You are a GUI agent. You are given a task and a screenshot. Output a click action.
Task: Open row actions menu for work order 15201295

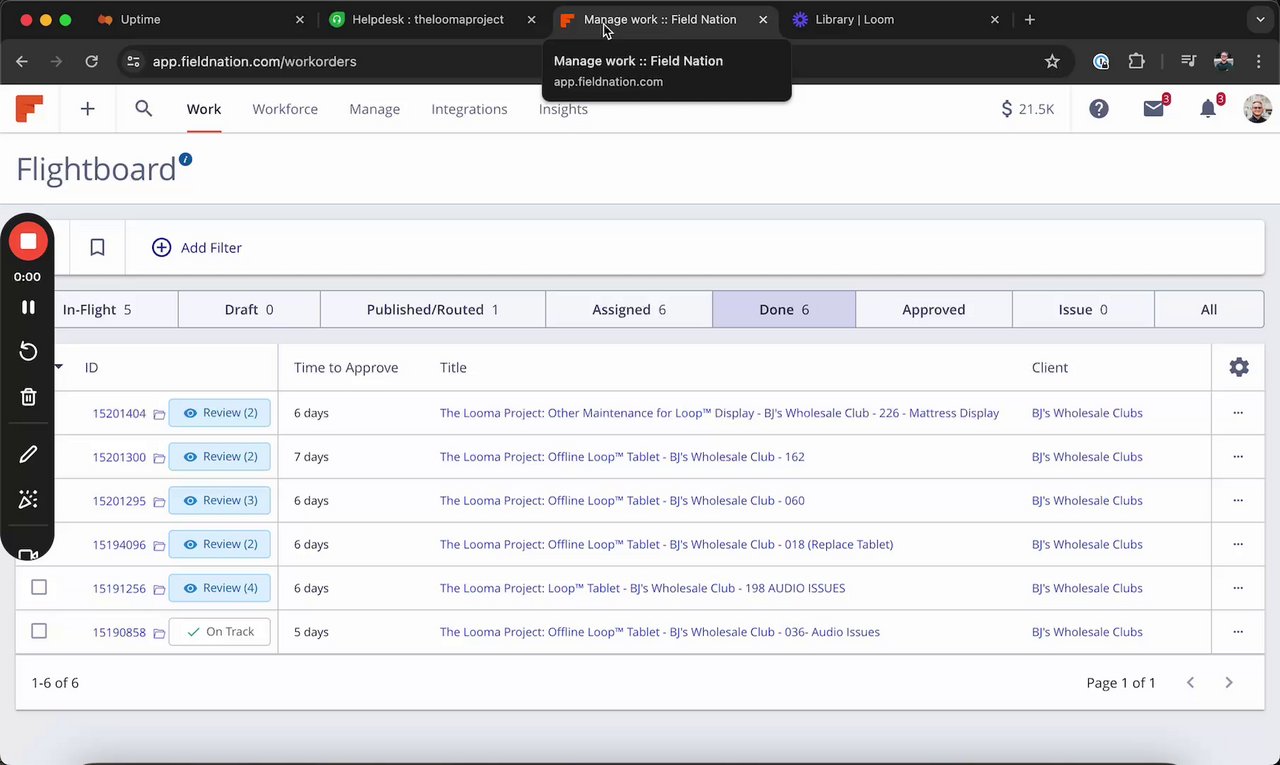click(x=1238, y=501)
